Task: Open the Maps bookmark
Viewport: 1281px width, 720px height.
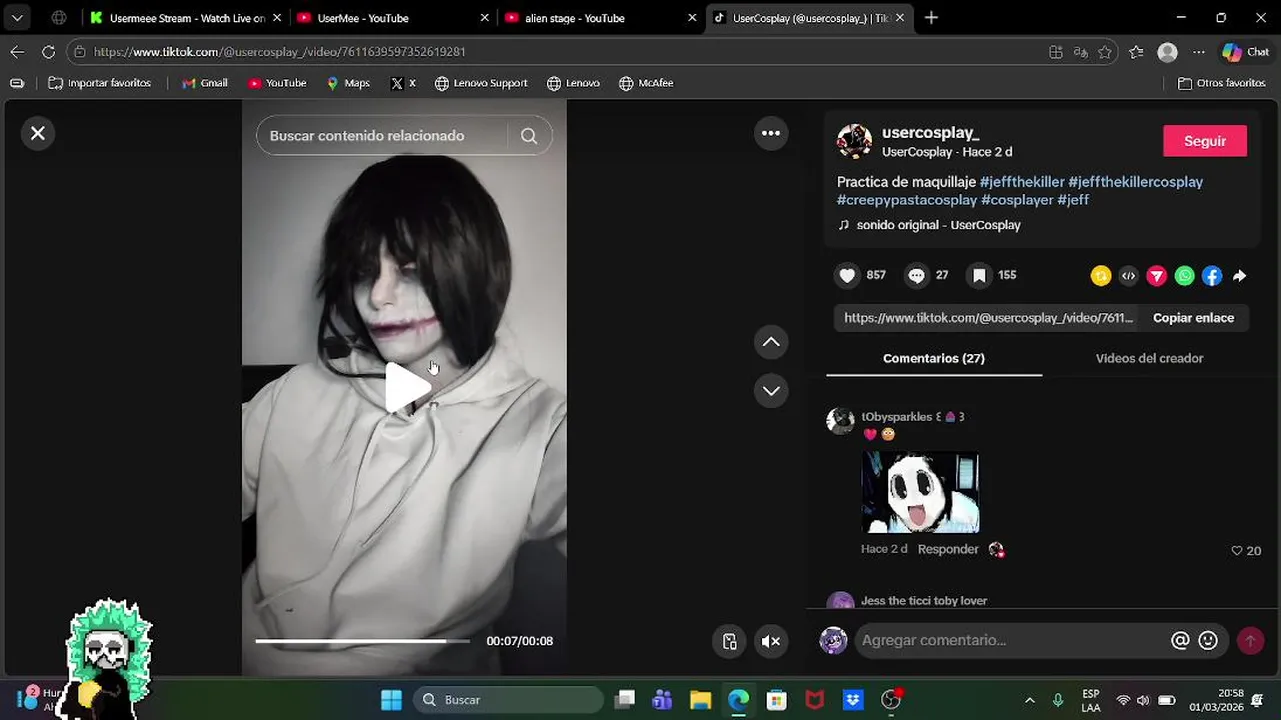Action: pyautogui.click(x=348, y=83)
